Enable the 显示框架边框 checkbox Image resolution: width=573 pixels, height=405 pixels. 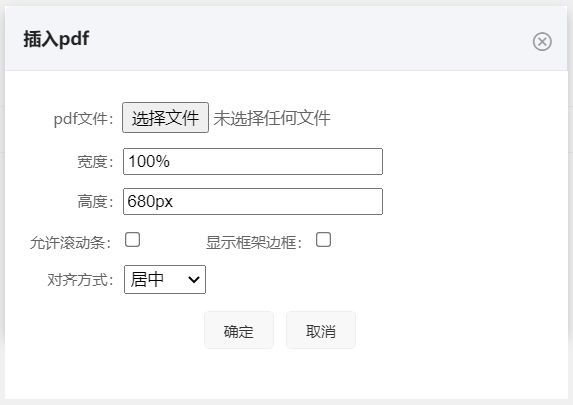tap(323, 240)
